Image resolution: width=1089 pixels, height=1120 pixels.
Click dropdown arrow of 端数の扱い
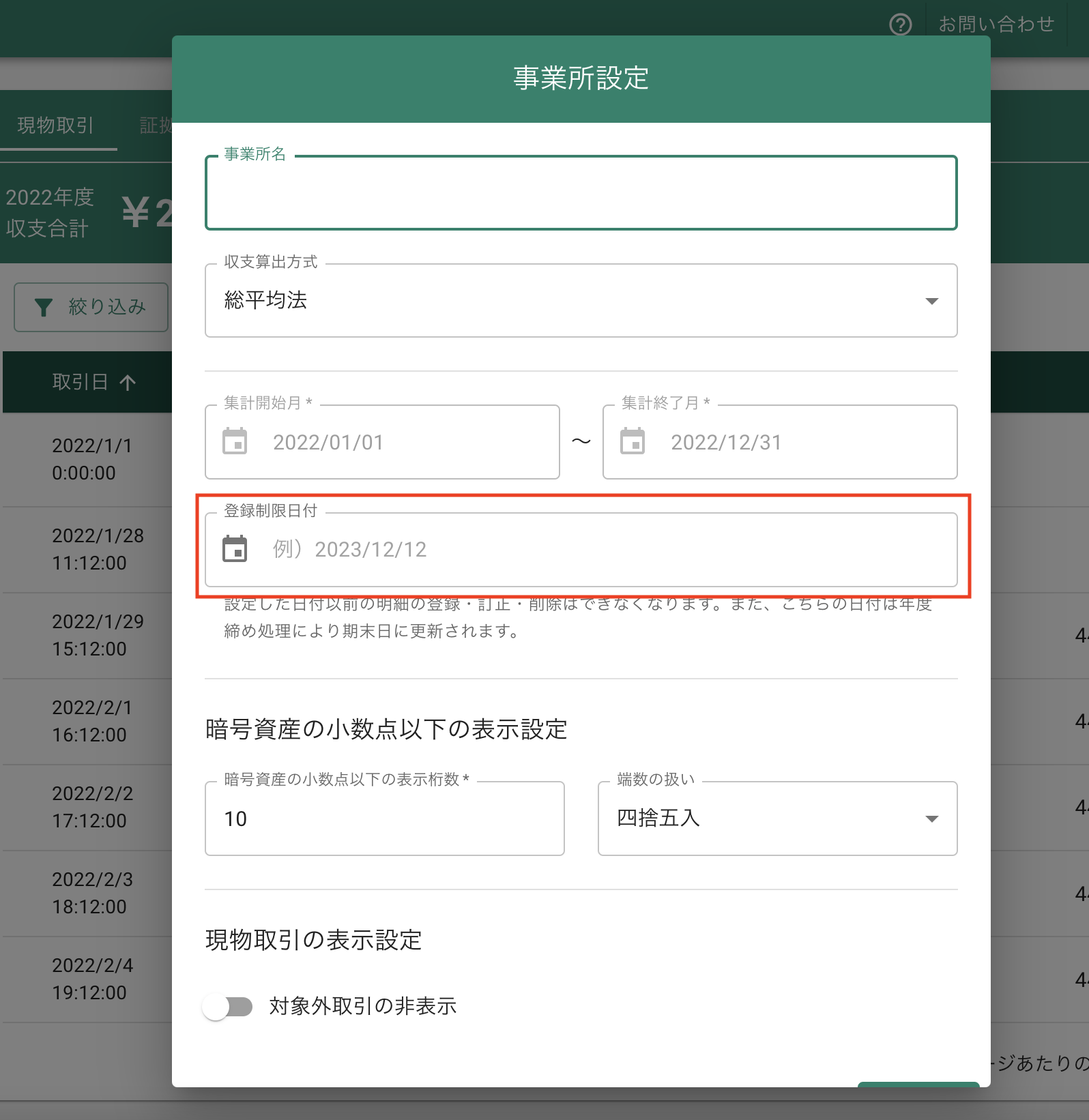click(932, 819)
